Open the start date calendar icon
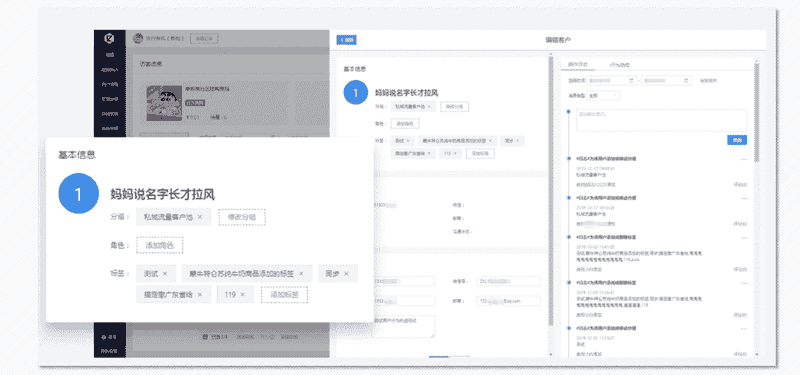The height and width of the screenshot is (375, 800). (632, 81)
